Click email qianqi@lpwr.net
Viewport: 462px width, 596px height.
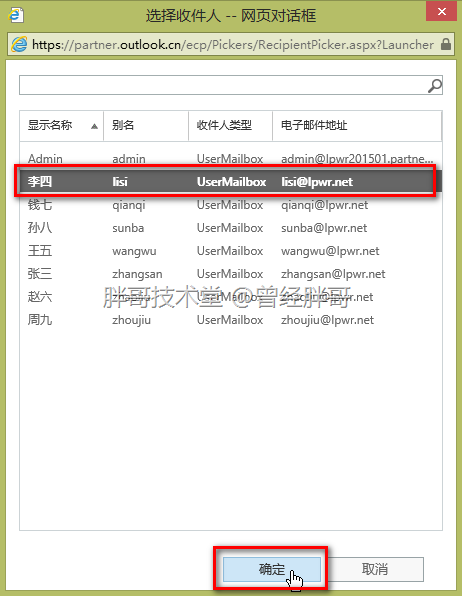click(x=325, y=205)
